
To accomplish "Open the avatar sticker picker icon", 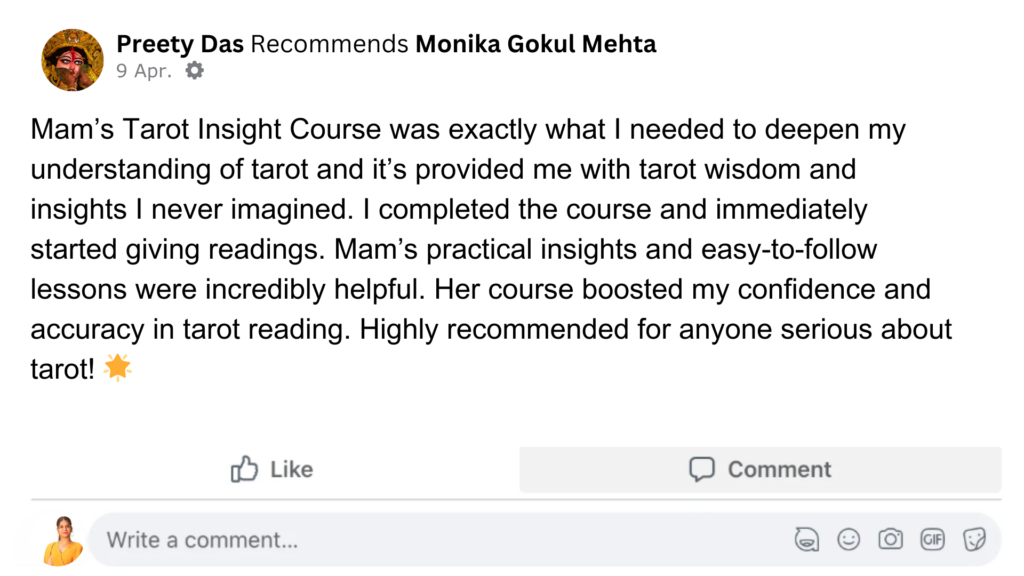I will [805, 540].
